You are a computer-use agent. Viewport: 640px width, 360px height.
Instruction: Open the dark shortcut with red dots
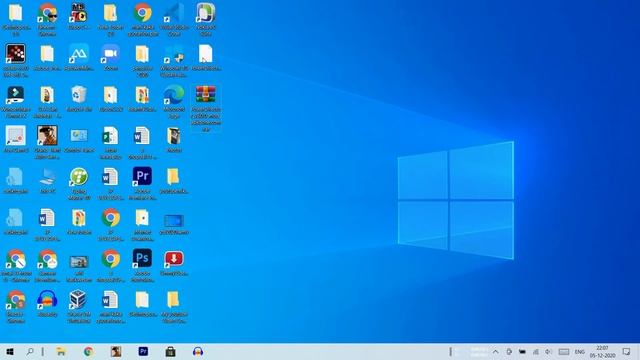coord(16,60)
